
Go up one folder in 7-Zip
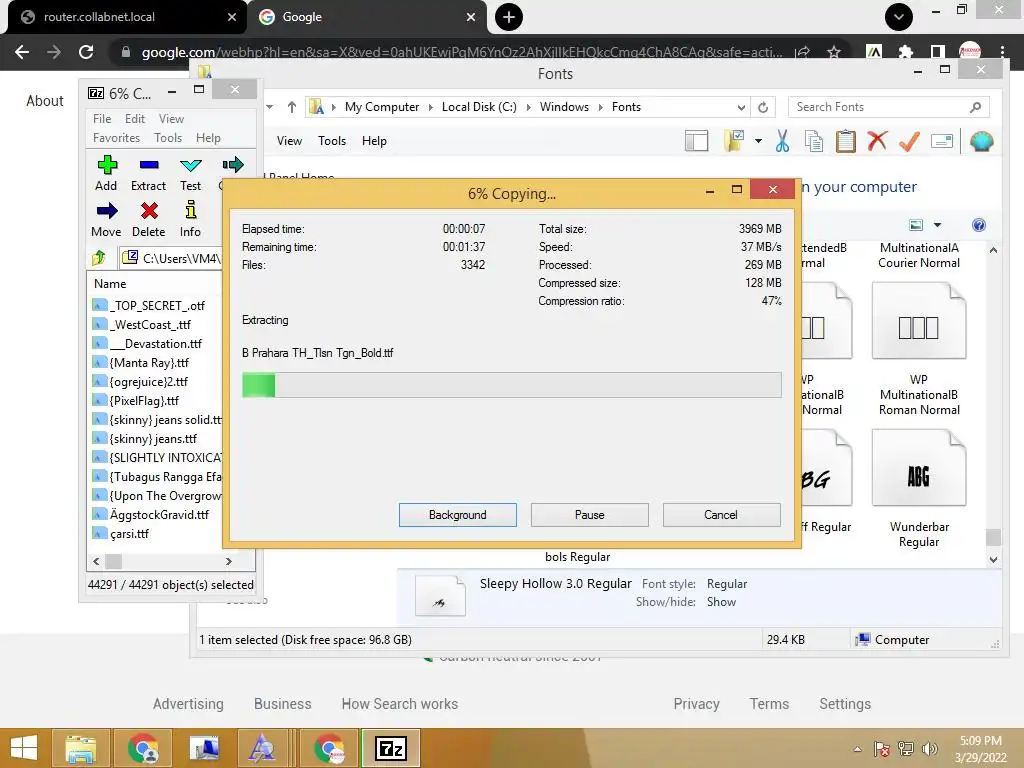click(x=99, y=258)
